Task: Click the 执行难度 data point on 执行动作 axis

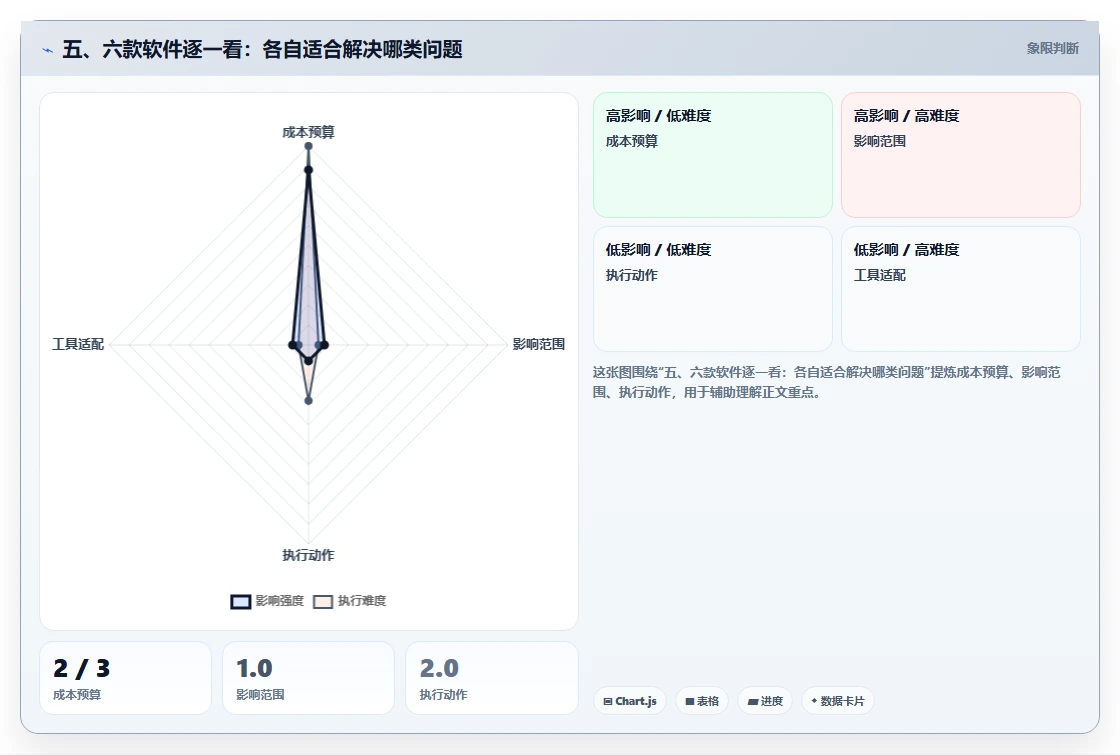Action: [x=309, y=401]
